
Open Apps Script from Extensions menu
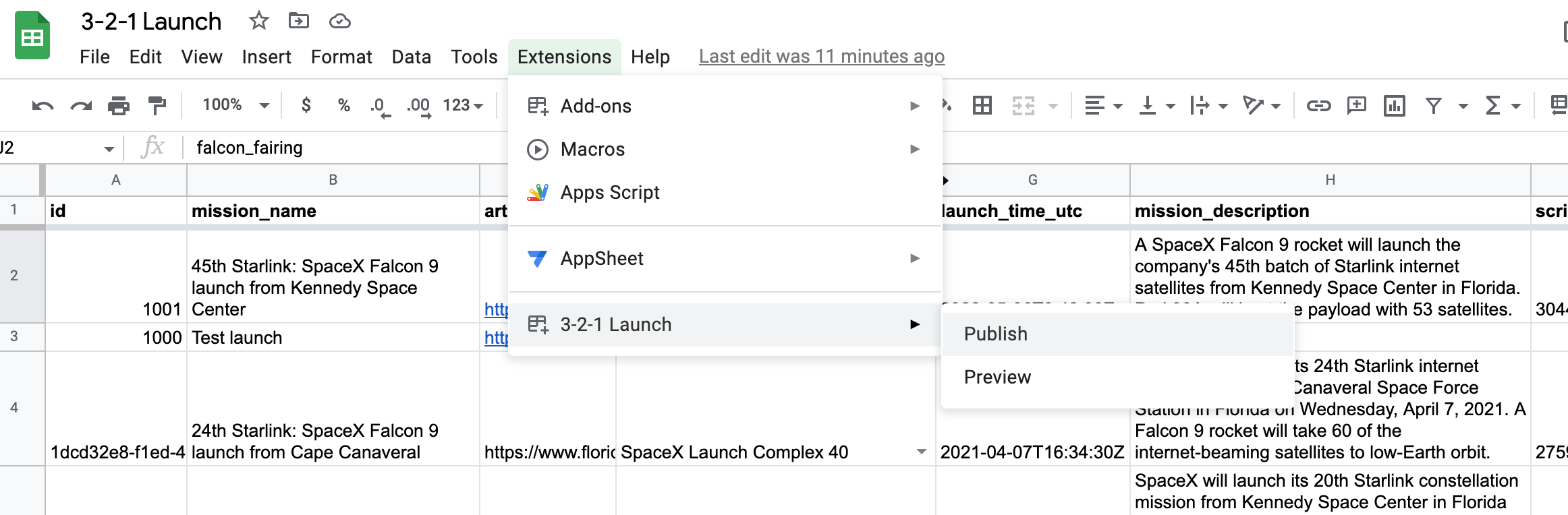610,193
